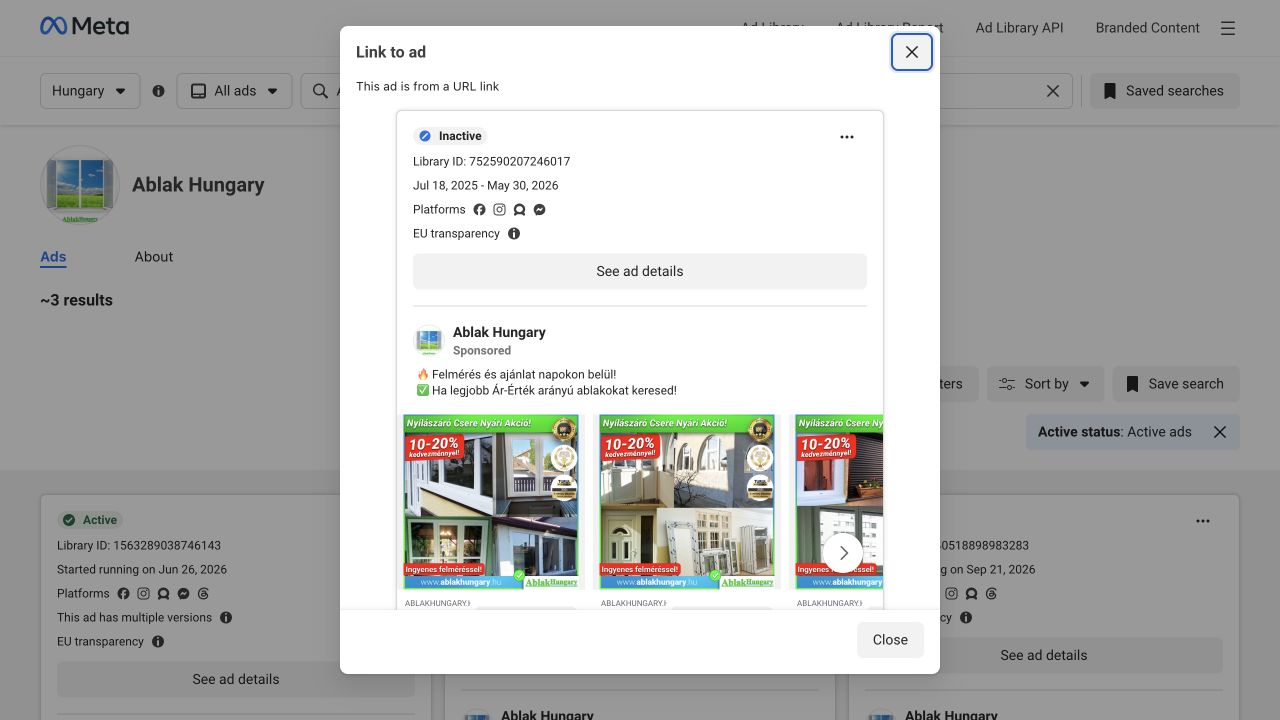Close the Link to ad dialog with the X
This screenshot has width=1280, height=720.
tap(912, 52)
